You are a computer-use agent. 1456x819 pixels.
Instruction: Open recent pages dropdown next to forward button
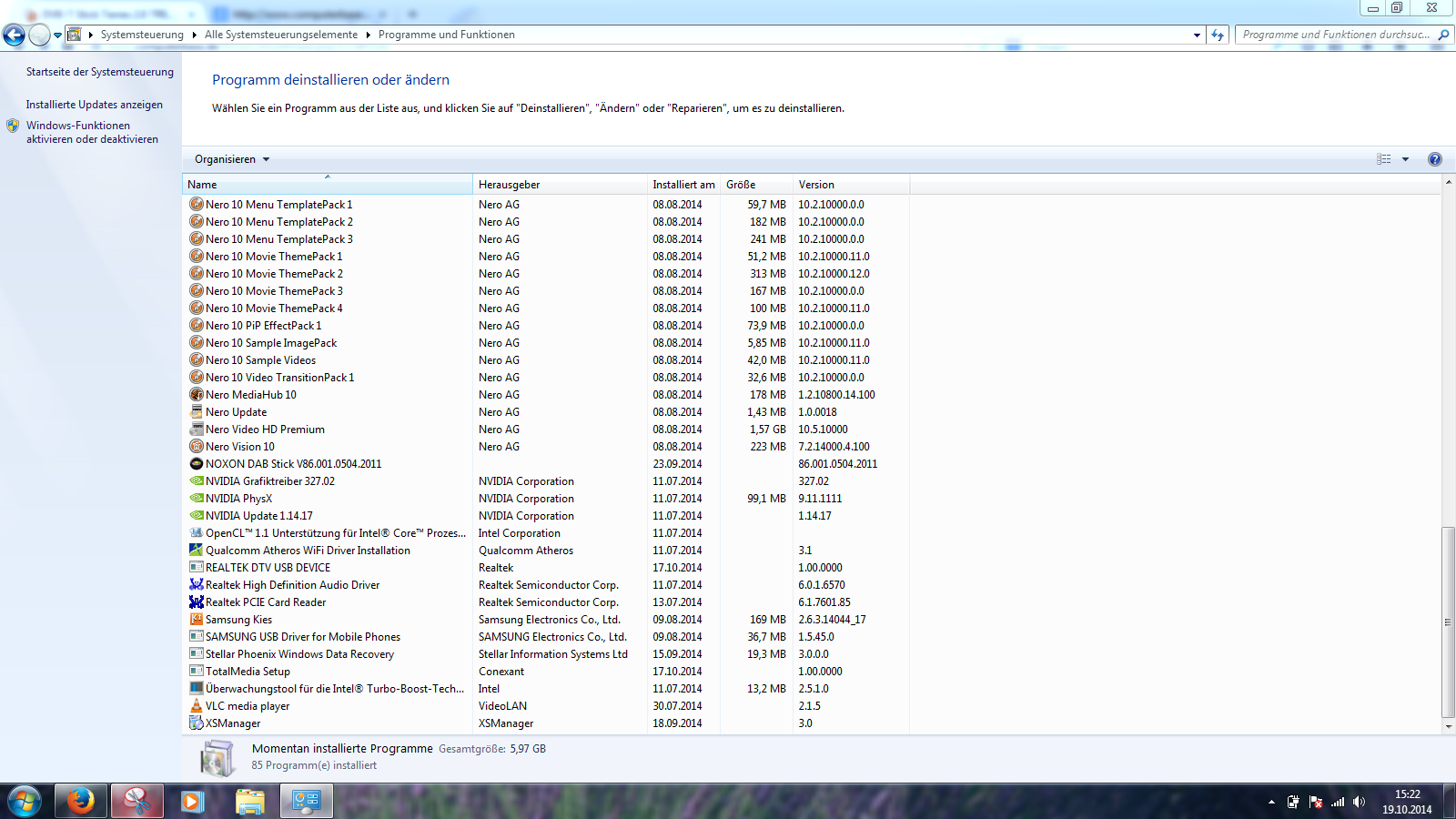(57, 35)
